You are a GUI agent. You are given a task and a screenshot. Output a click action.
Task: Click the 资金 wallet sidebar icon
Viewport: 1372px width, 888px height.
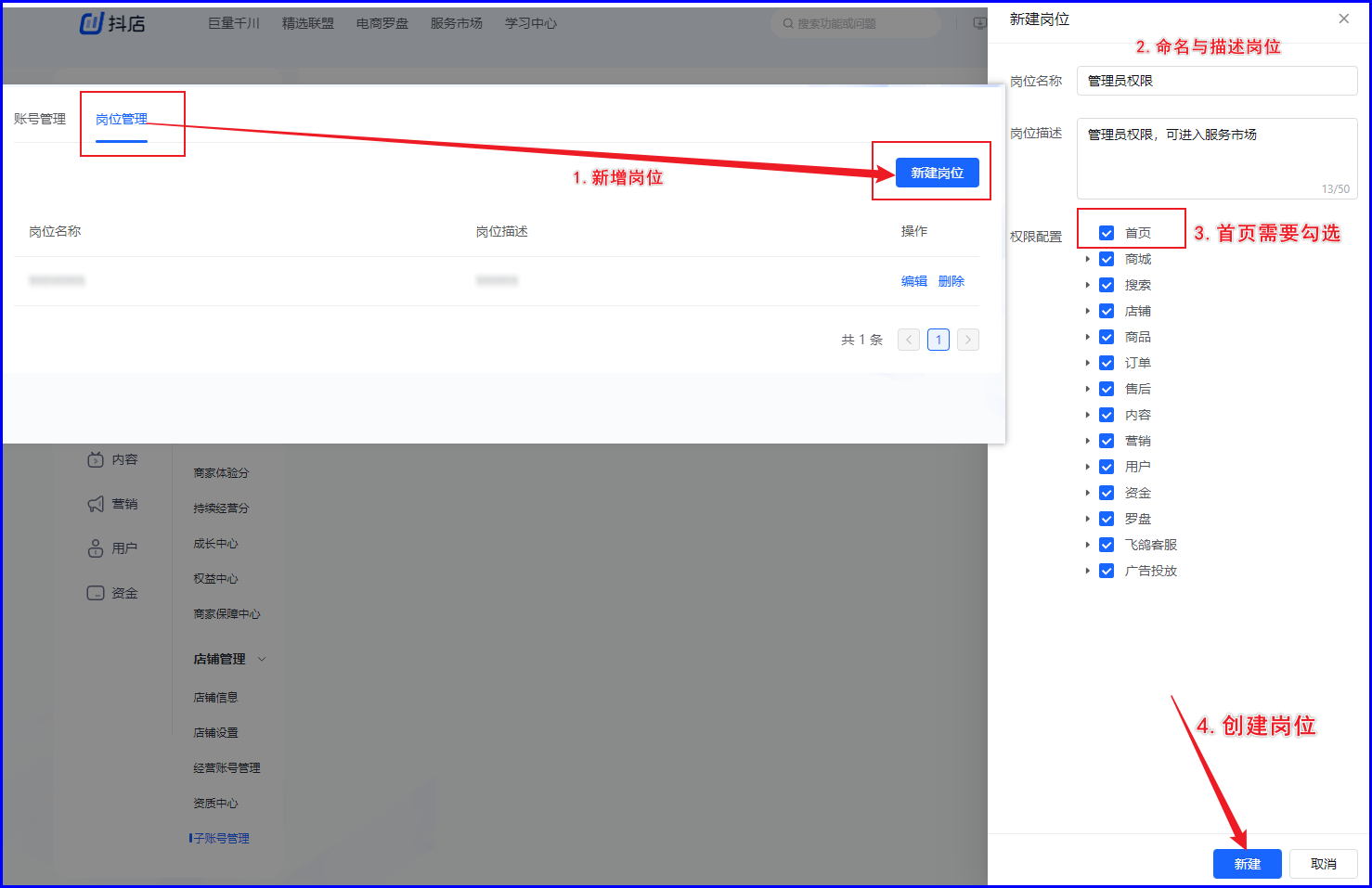pyautogui.click(x=96, y=593)
